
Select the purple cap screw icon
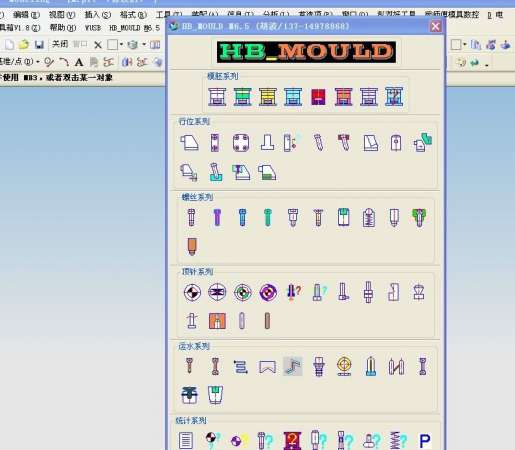click(x=217, y=217)
